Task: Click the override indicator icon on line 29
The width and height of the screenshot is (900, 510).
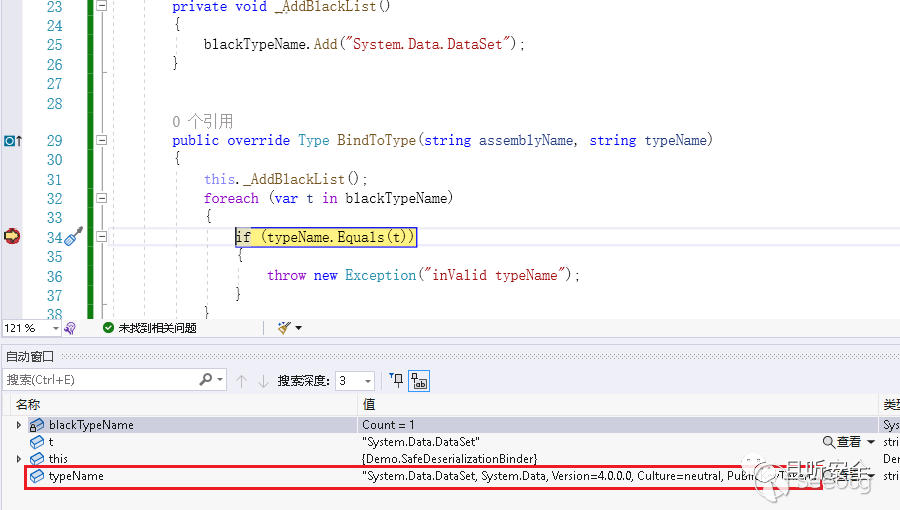Action: point(12,141)
